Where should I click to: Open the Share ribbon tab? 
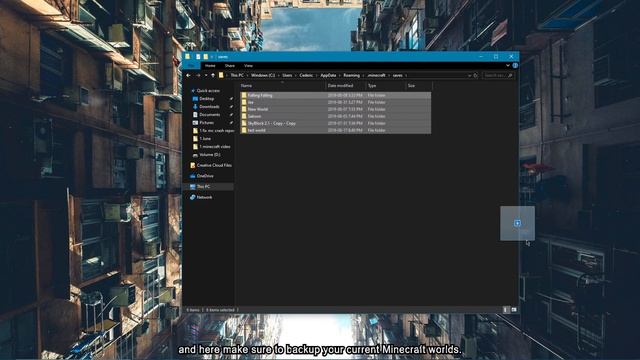tap(230, 65)
